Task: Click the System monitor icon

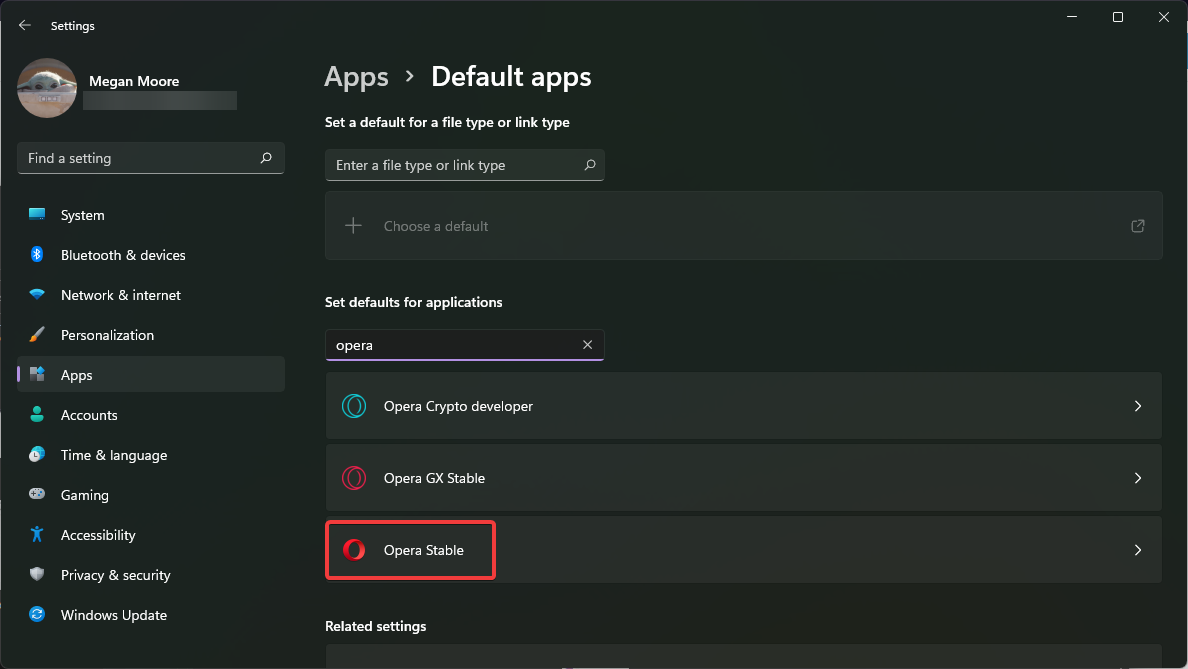Action: (x=36, y=214)
